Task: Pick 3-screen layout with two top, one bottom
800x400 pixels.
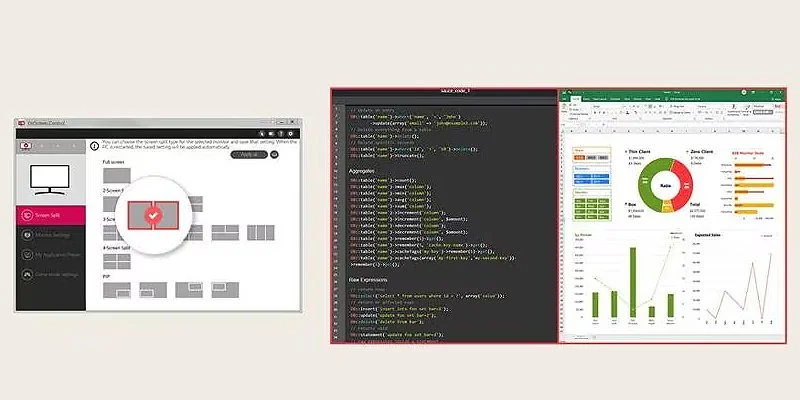Action: pos(226,233)
